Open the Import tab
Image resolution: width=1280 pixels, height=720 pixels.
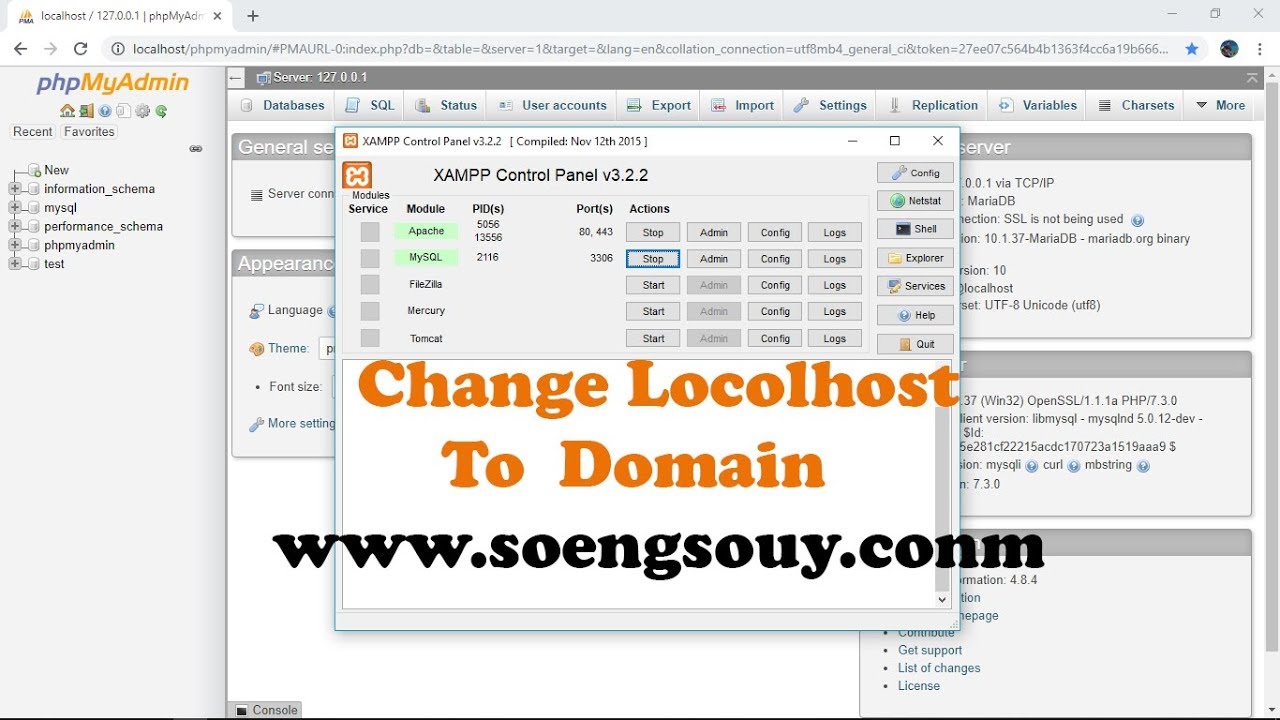pyautogui.click(x=742, y=105)
